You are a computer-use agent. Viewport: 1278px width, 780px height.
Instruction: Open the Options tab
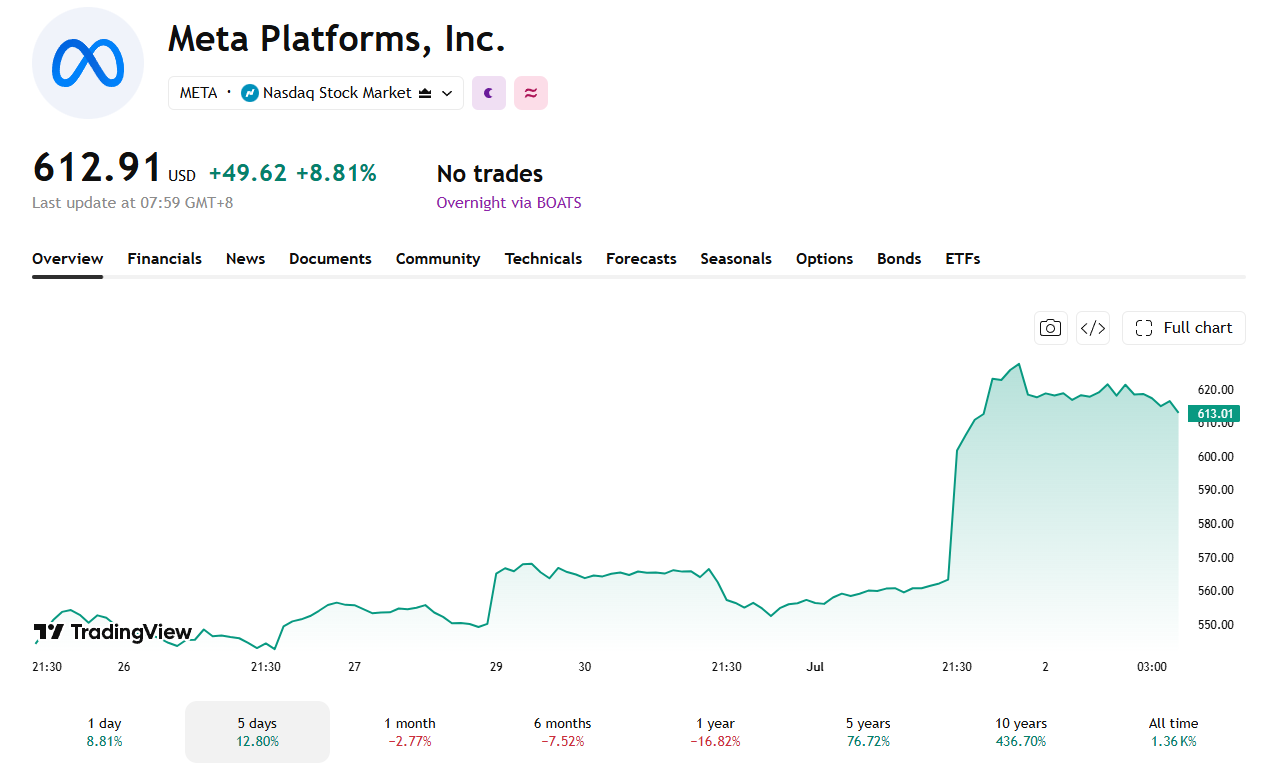tap(824, 259)
